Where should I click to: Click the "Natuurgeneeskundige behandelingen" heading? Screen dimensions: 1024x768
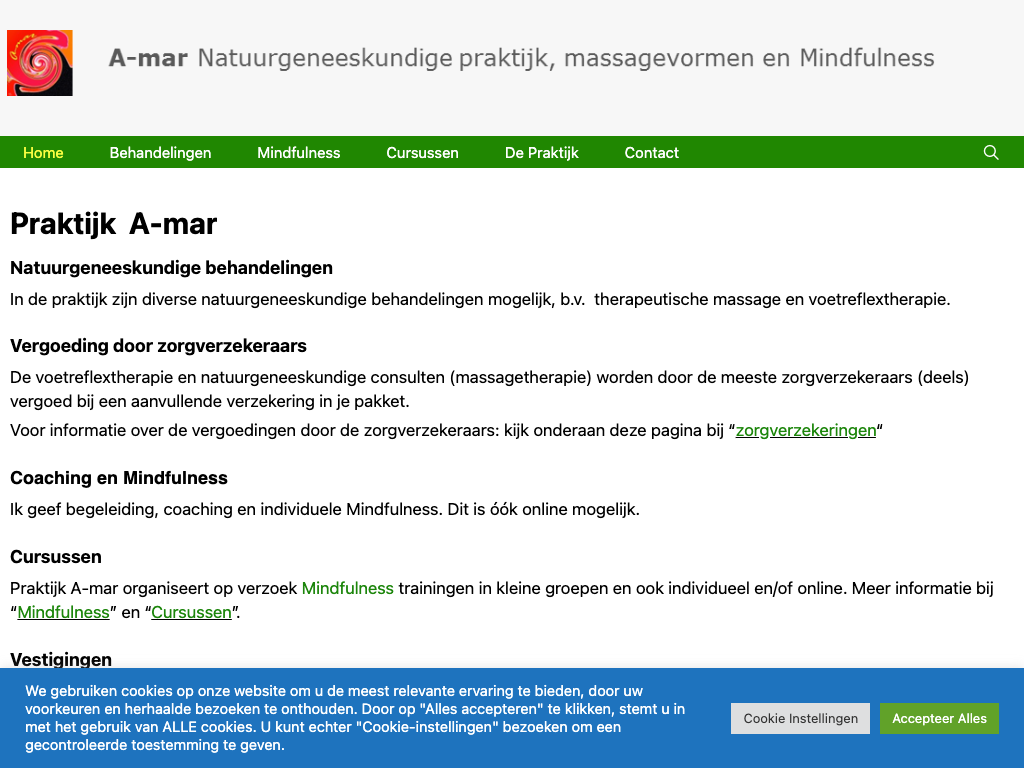click(x=171, y=268)
